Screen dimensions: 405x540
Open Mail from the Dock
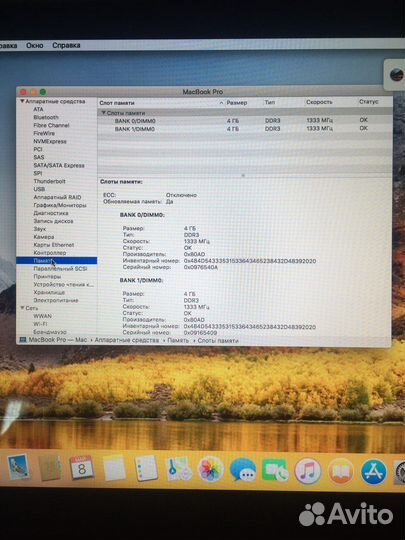coord(18,467)
